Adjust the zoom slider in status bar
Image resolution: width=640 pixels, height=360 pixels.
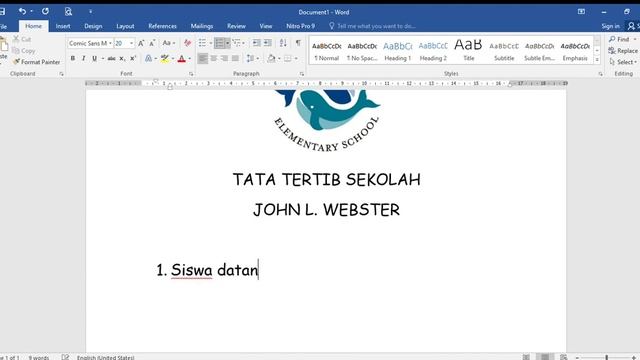point(607,357)
